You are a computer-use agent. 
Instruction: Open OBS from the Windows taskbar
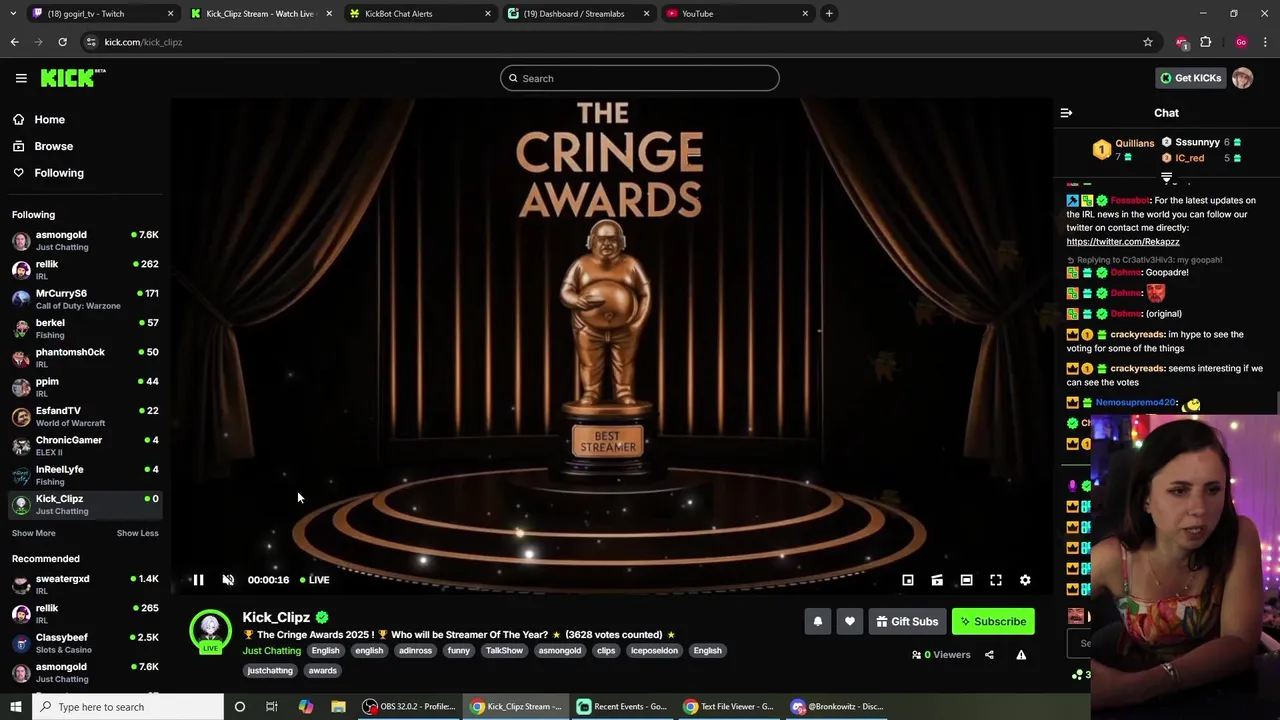click(409, 707)
